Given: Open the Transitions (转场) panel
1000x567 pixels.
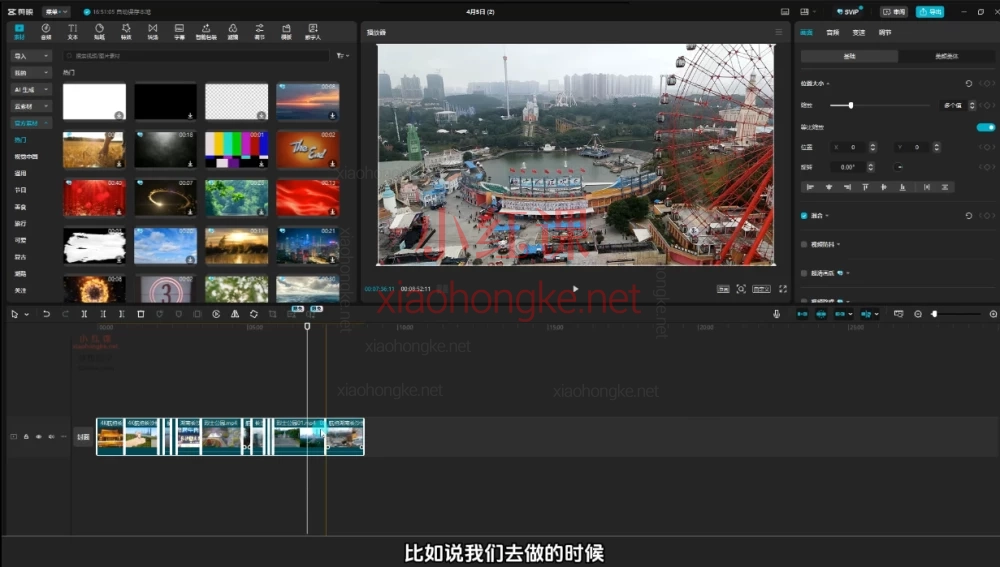Looking at the screenshot, I should point(152,32).
